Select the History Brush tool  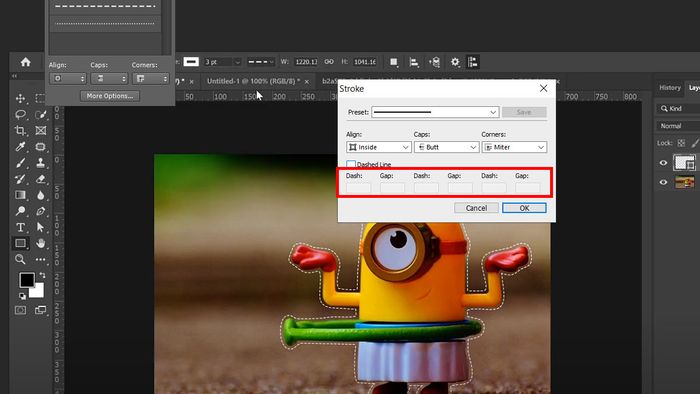(x=21, y=179)
